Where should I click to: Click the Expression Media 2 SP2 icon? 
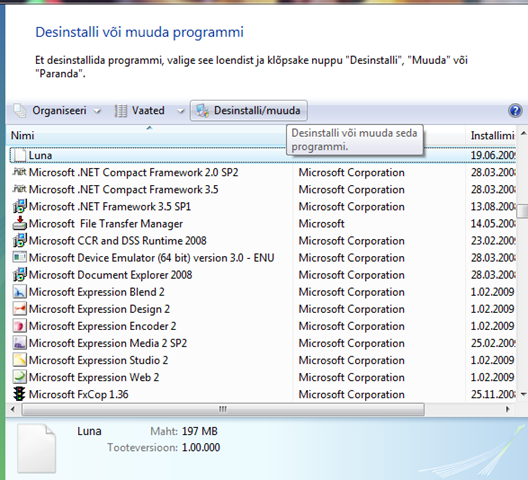pos(20,343)
